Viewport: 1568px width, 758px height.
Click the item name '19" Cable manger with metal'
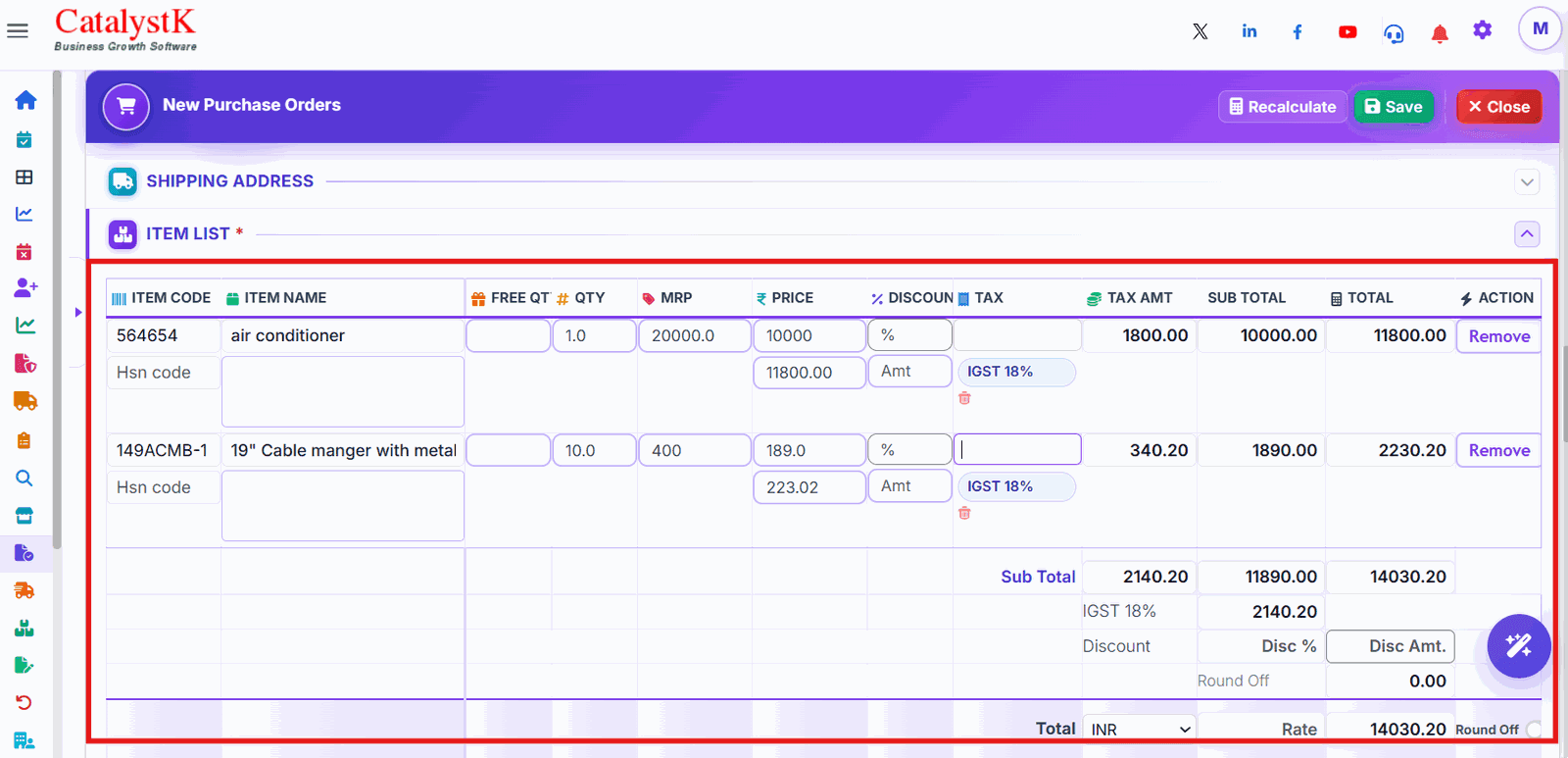coord(343,450)
